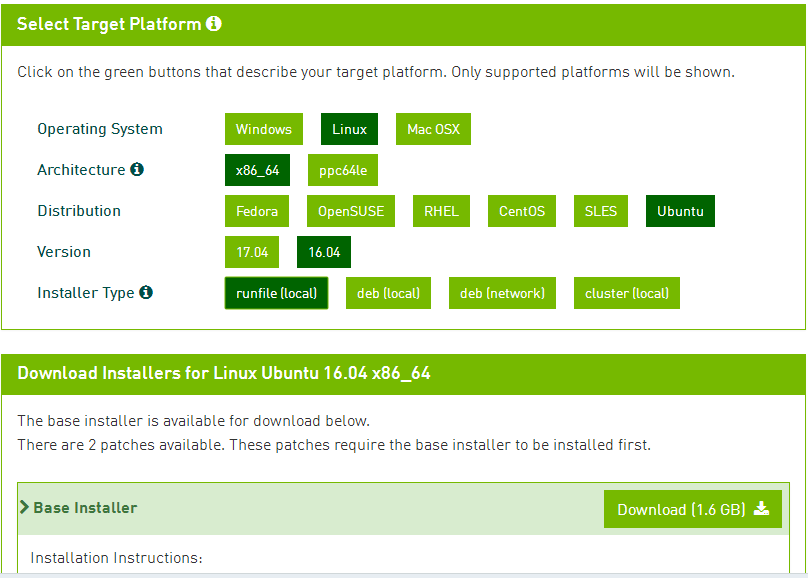This screenshot has height=578, width=808.
Task: Show Installer Type info tooltip icon
Action: pyautogui.click(x=146, y=293)
